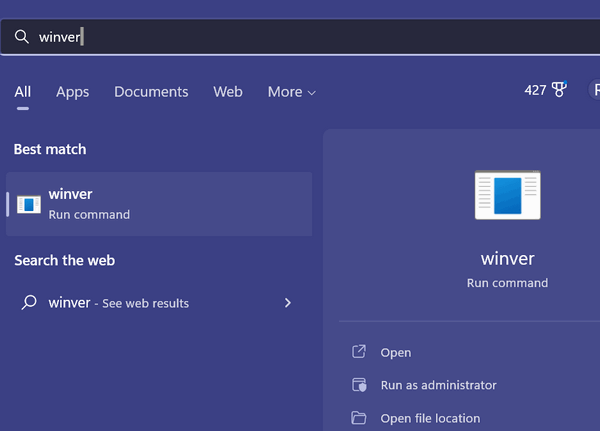
Task: Click the web search magnifier icon
Action: pyautogui.click(x=29, y=302)
